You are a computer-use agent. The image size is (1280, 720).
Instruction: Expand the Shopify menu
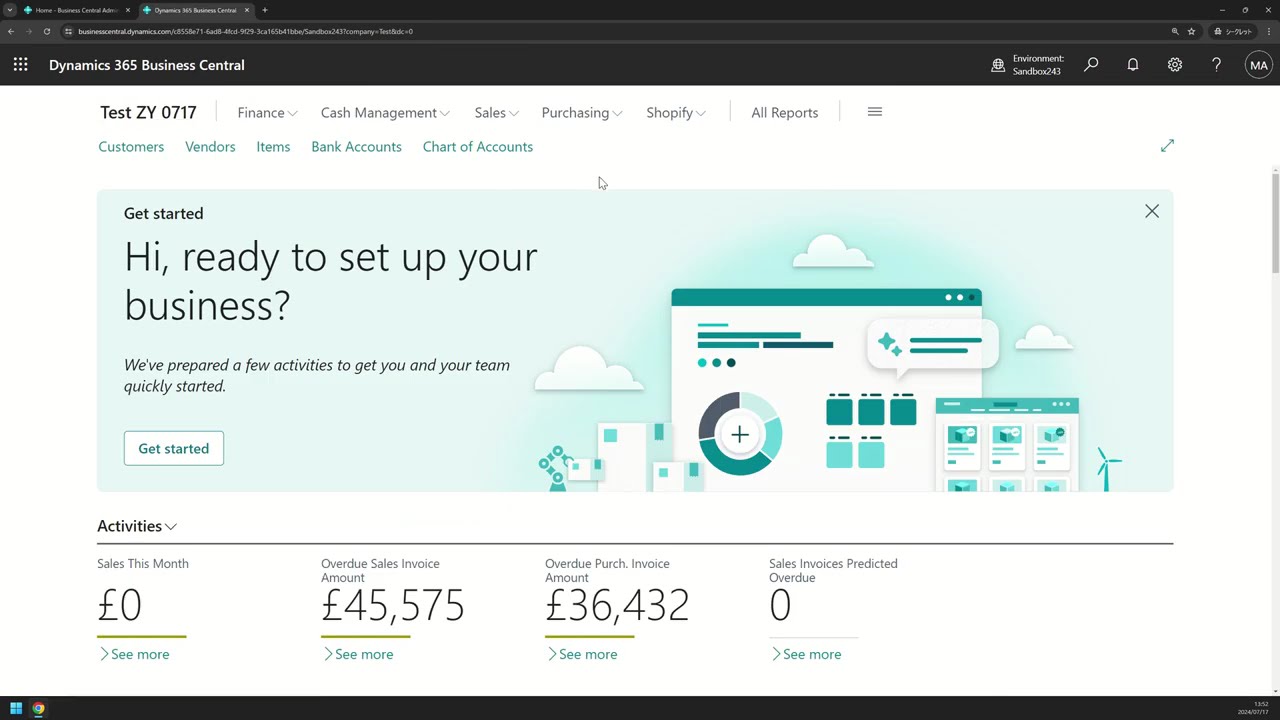pos(676,113)
